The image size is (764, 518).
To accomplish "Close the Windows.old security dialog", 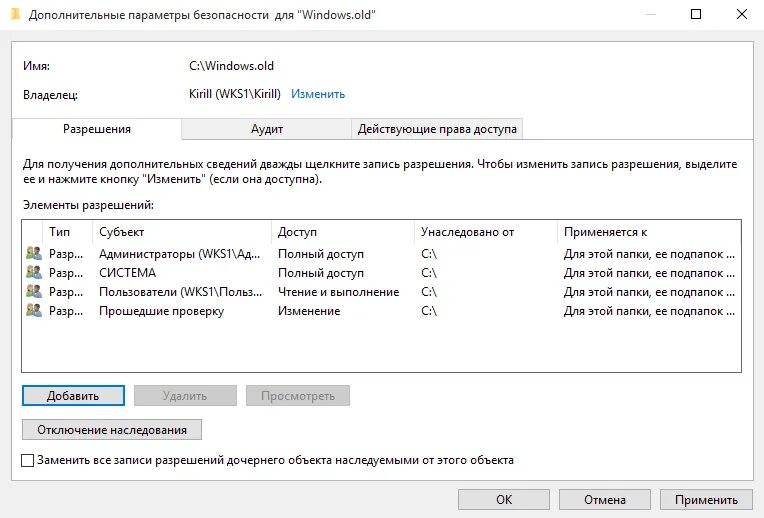I will click(x=742, y=14).
